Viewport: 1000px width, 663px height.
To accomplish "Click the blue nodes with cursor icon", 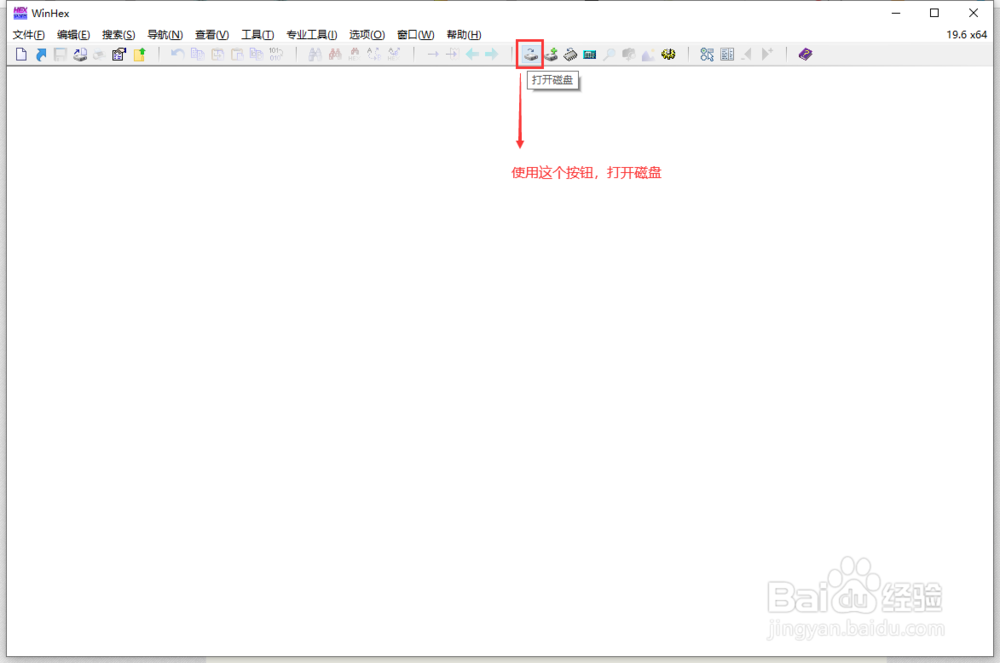I will [x=707, y=55].
